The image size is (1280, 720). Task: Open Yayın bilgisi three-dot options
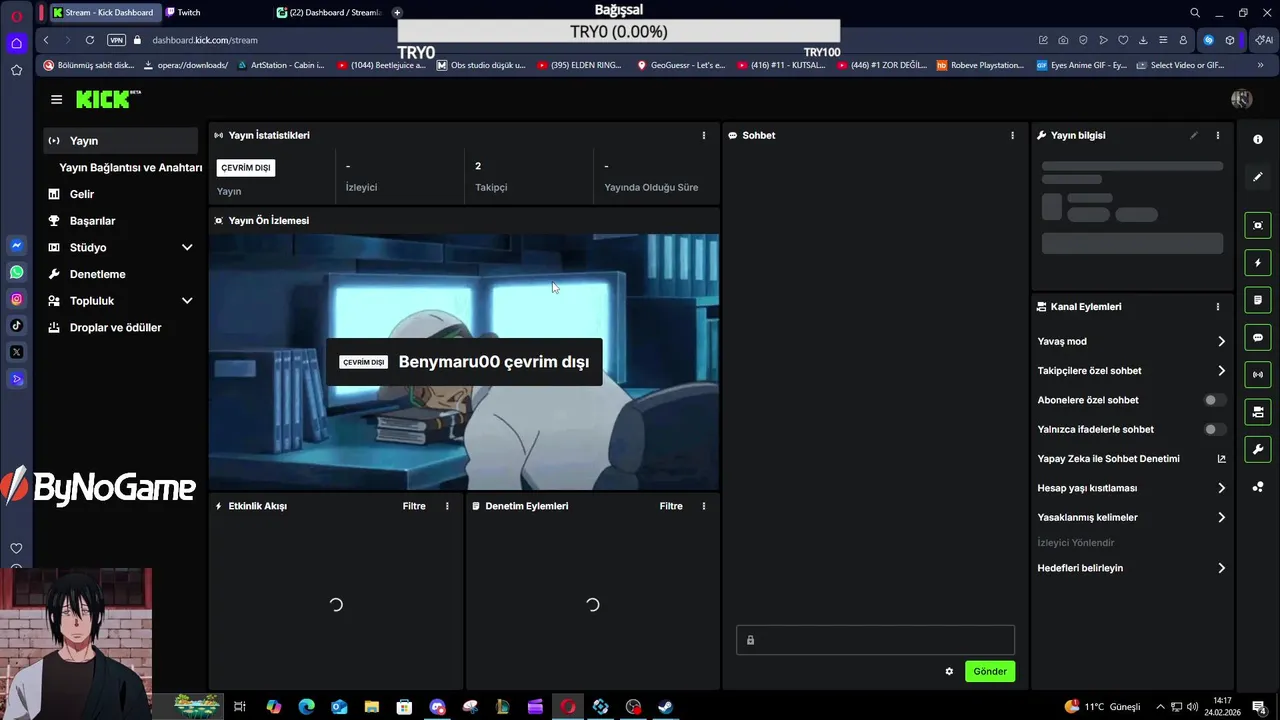(x=1217, y=135)
